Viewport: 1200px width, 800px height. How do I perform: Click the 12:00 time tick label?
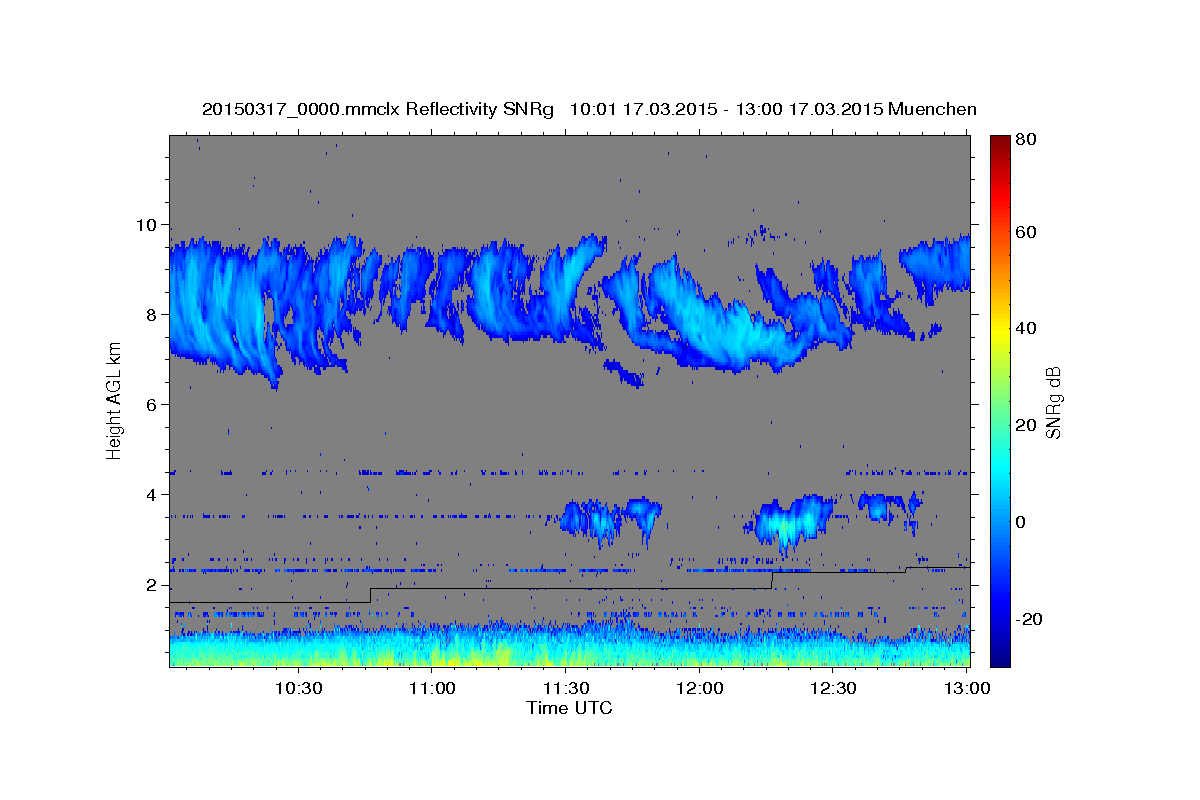click(x=700, y=688)
